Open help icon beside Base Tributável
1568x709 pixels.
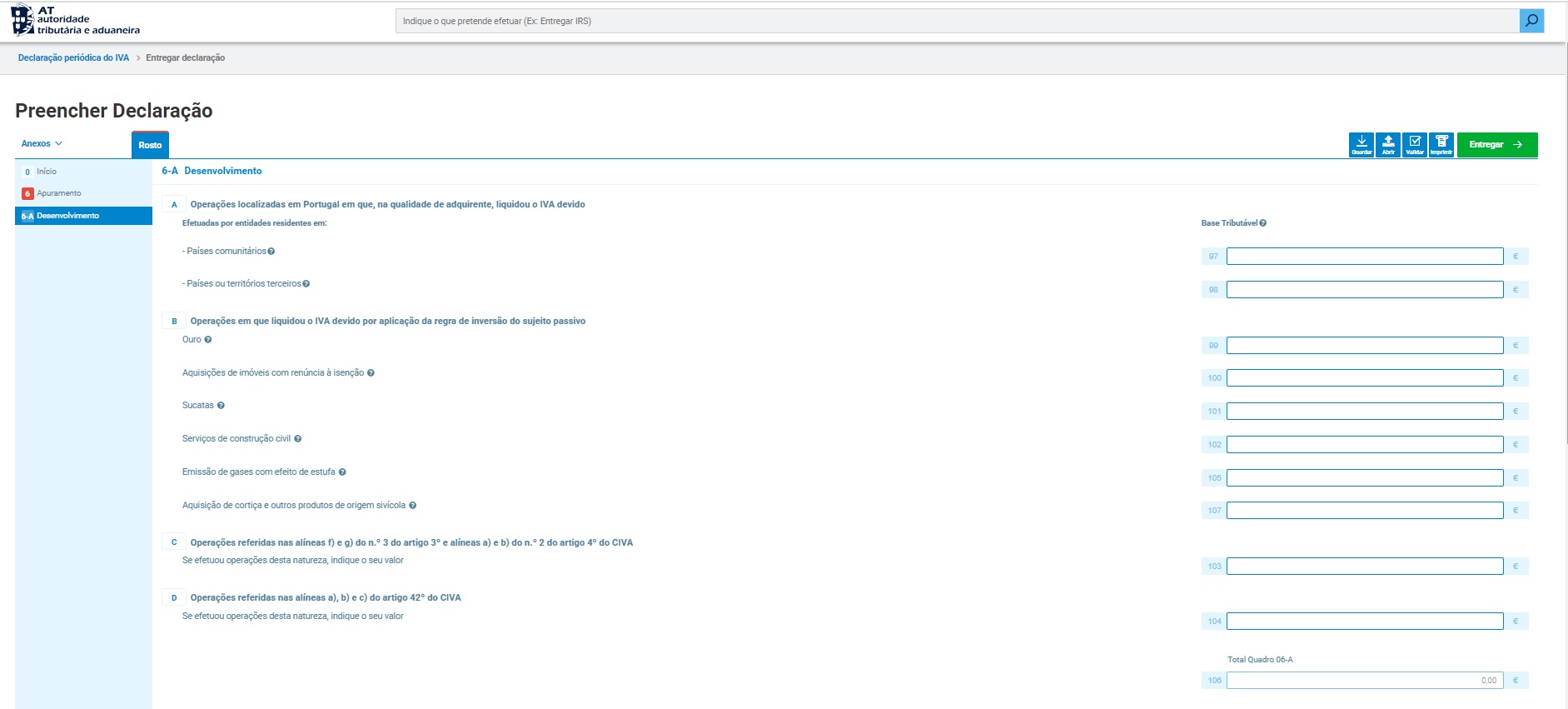[x=1263, y=223]
